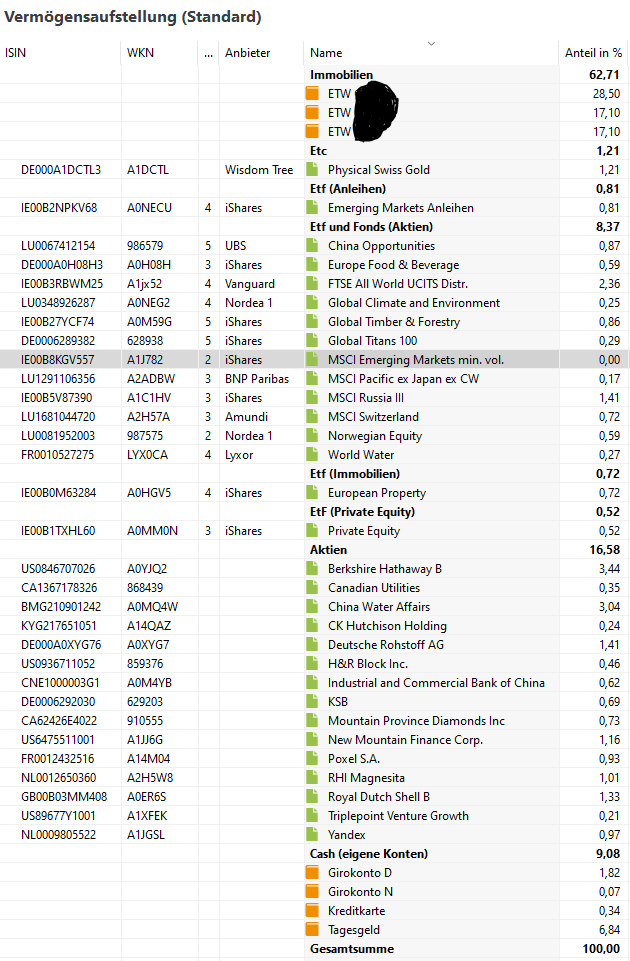Sort by the ISIN column header

point(17,53)
